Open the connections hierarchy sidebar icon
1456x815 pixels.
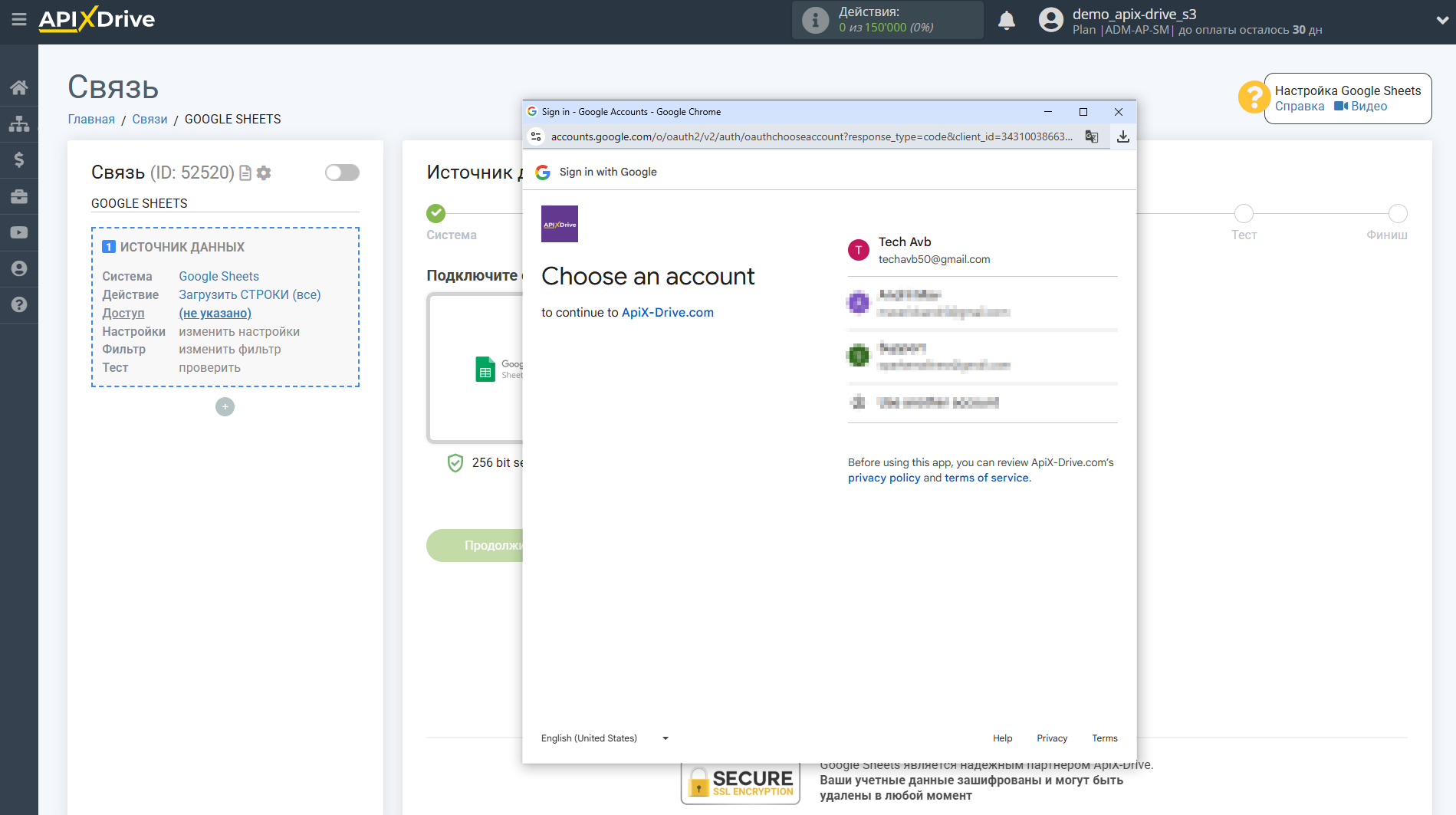[19, 123]
